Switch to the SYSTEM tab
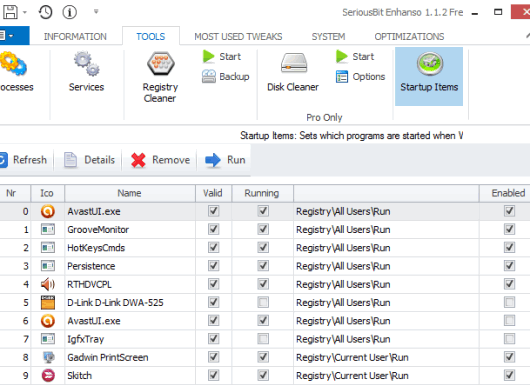Screen dimensions: 530x386 click(328, 37)
